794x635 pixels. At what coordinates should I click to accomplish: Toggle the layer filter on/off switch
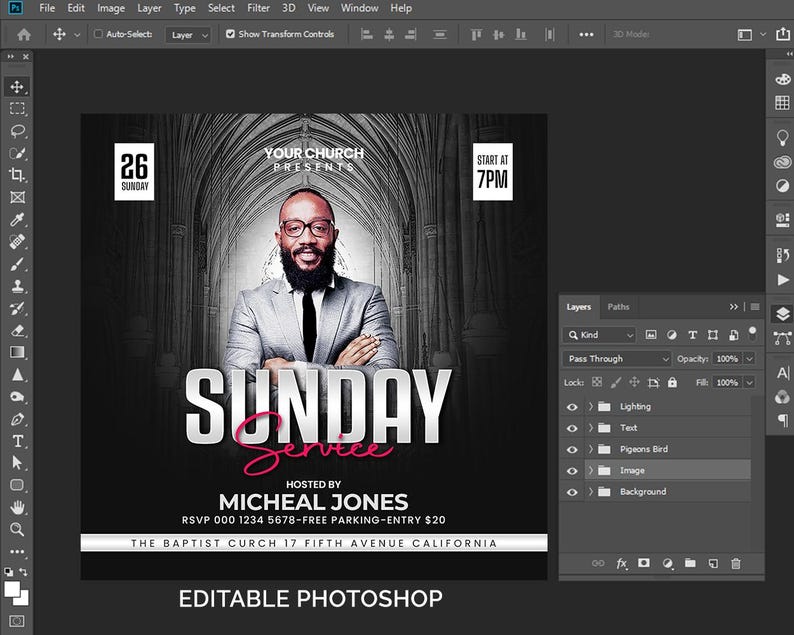click(752, 334)
